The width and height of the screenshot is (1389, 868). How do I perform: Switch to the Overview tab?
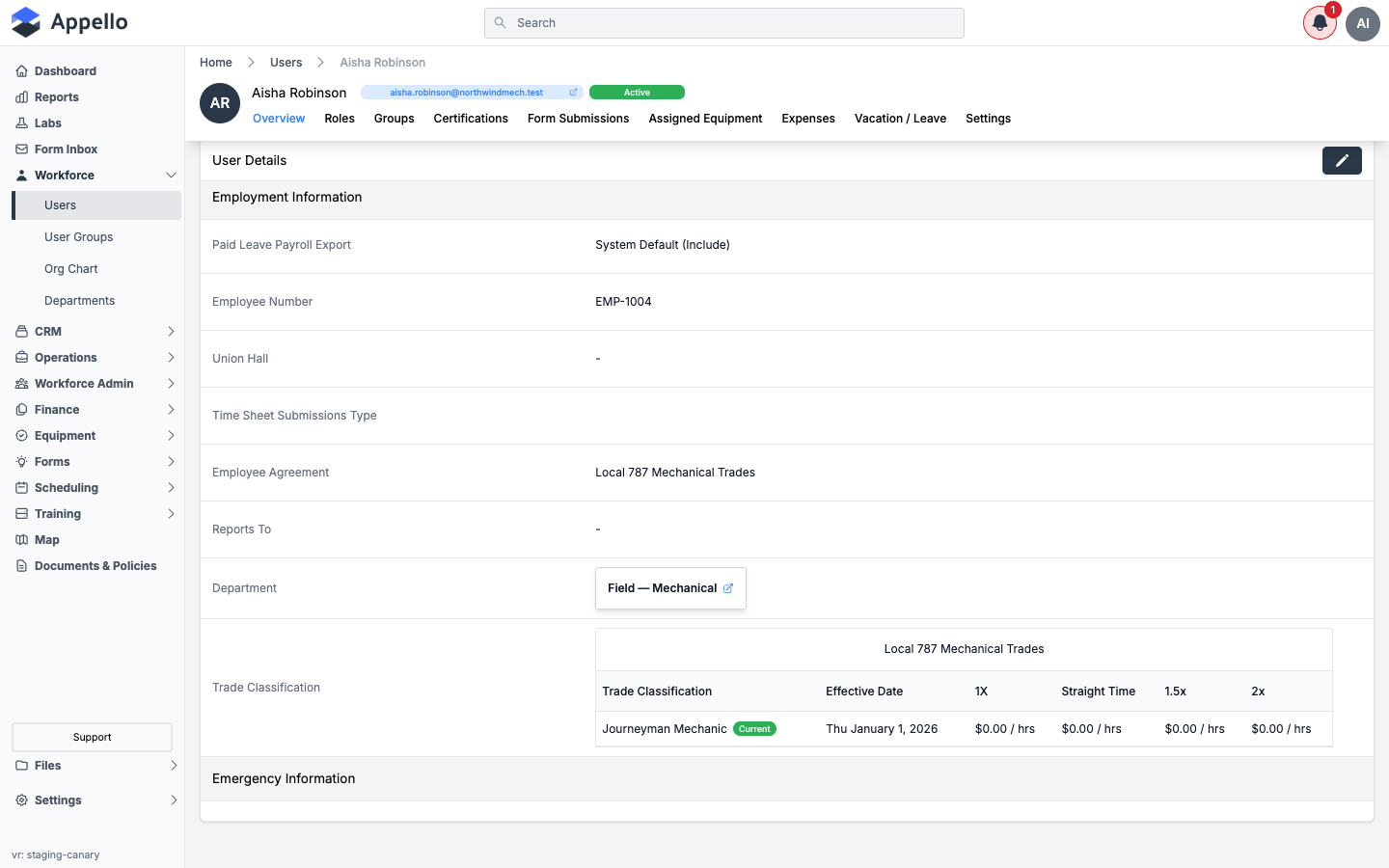click(x=279, y=119)
